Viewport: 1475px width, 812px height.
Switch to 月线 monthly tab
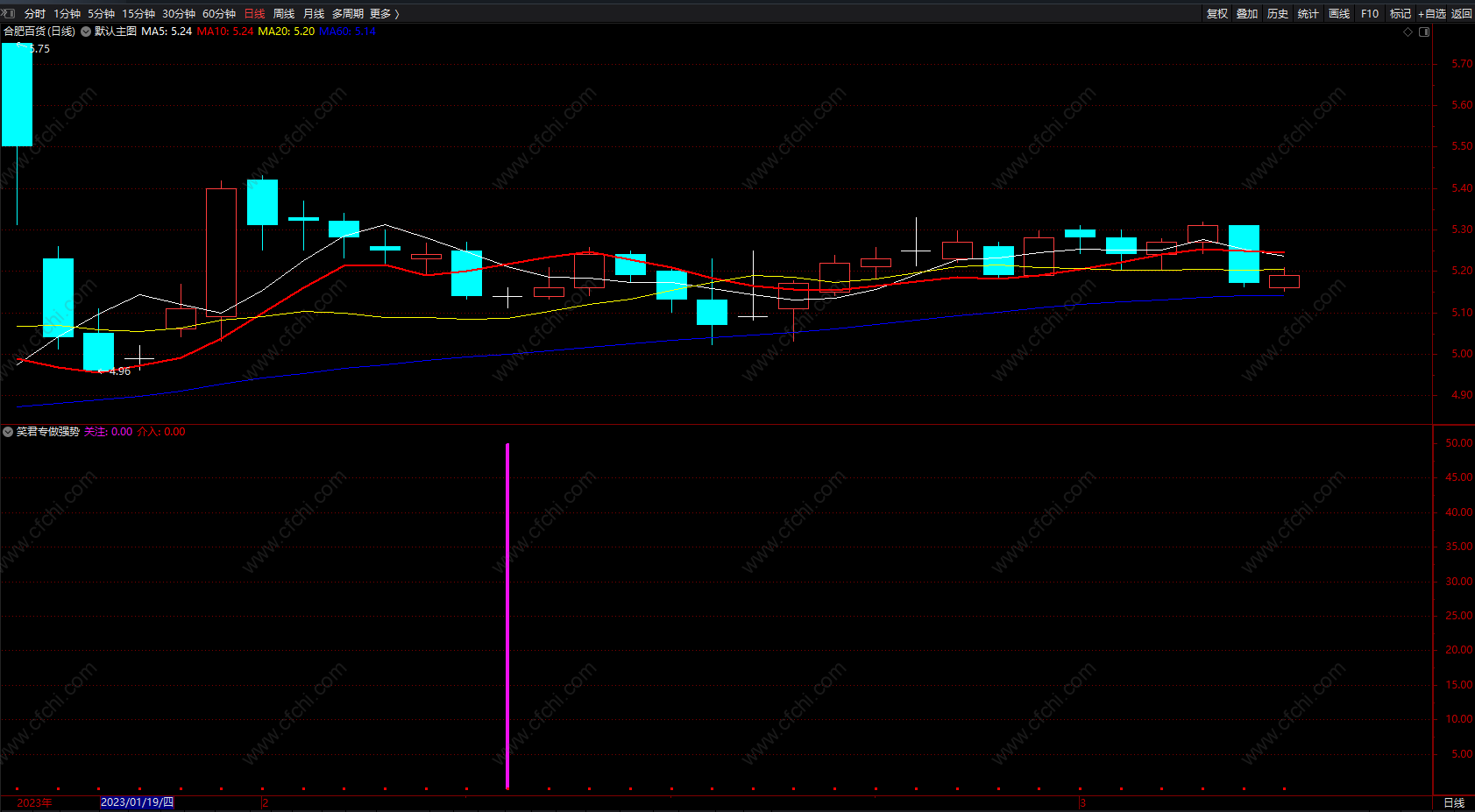(314, 14)
